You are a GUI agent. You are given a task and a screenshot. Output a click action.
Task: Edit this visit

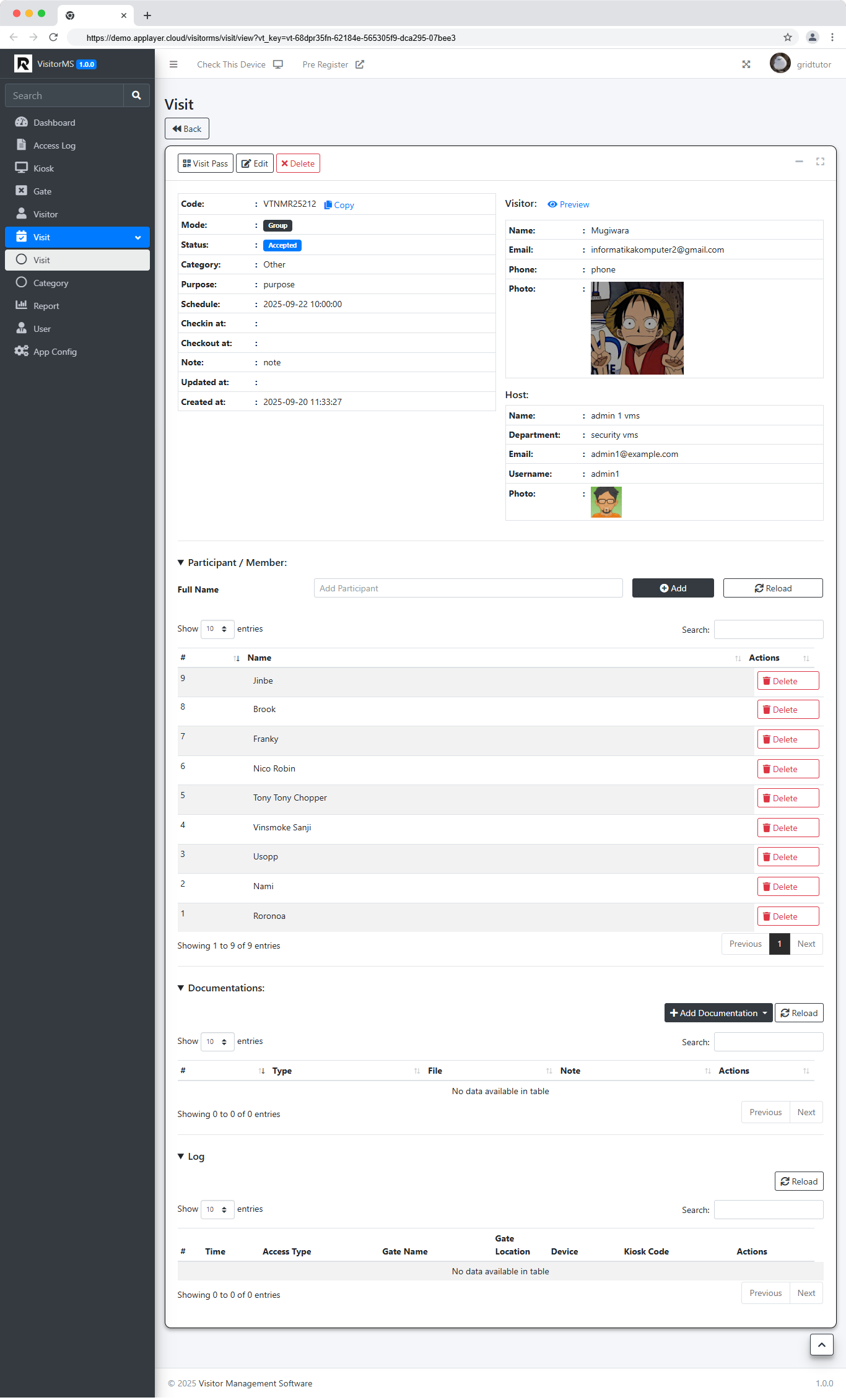pyautogui.click(x=255, y=163)
